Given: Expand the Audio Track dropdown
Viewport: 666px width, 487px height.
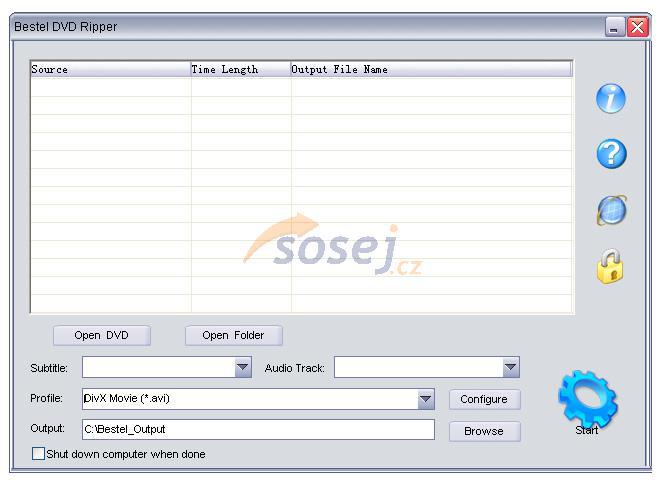Looking at the screenshot, I should pyautogui.click(x=511, y=367).
